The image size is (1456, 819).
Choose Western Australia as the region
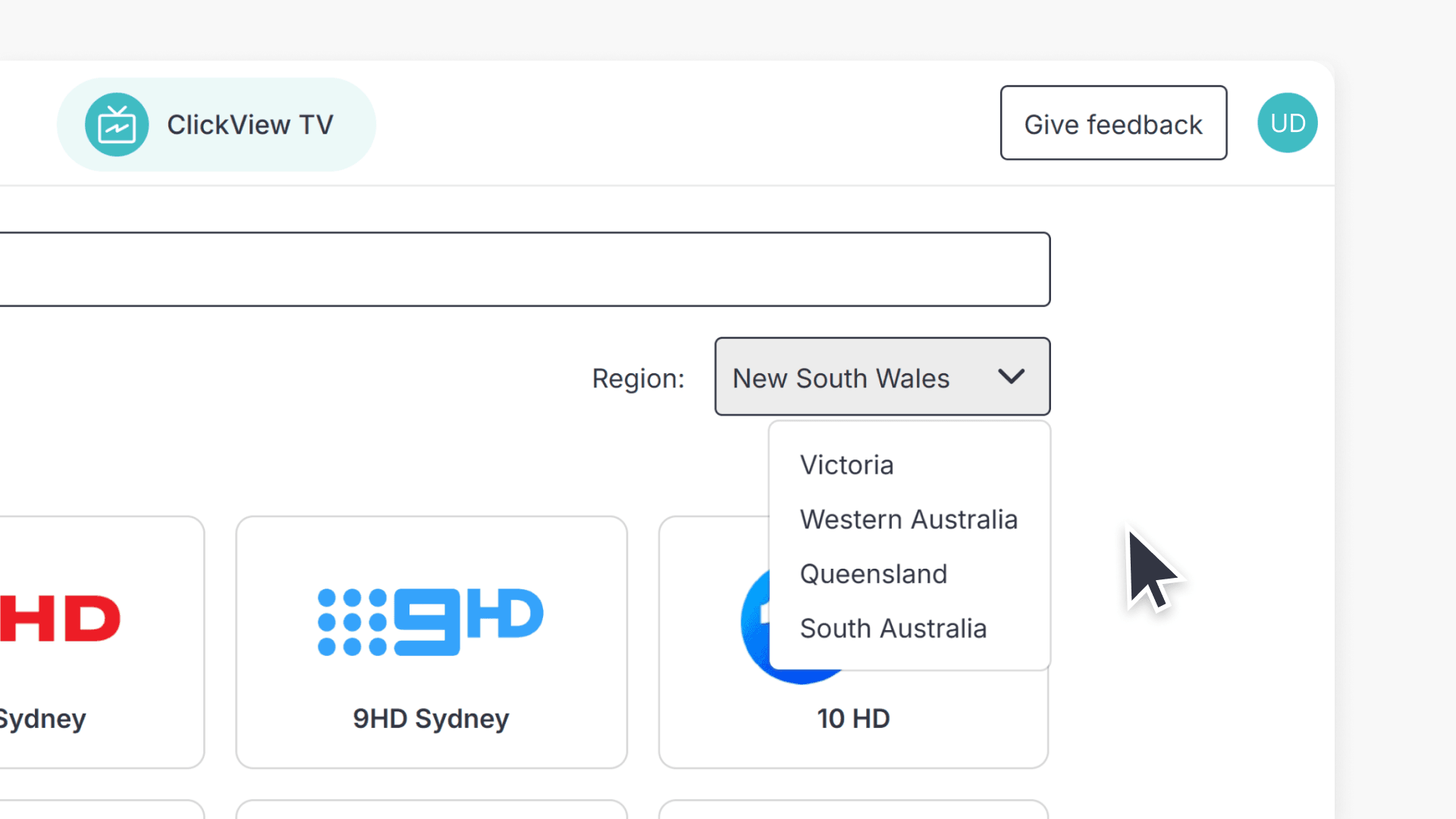(x=908, y=519)
